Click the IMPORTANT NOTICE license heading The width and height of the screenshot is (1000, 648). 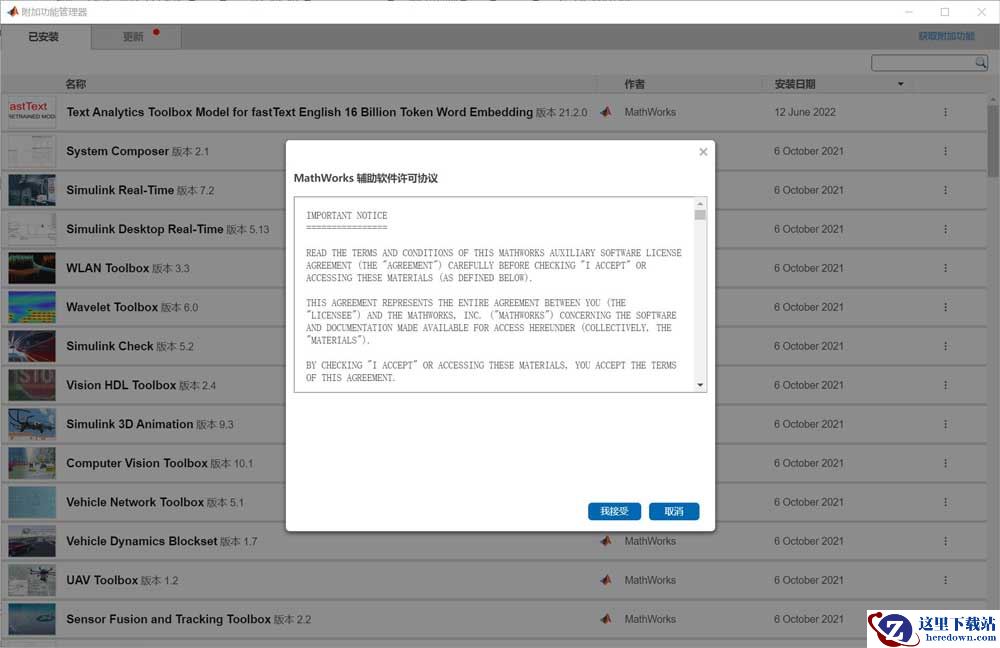[346, 216]
